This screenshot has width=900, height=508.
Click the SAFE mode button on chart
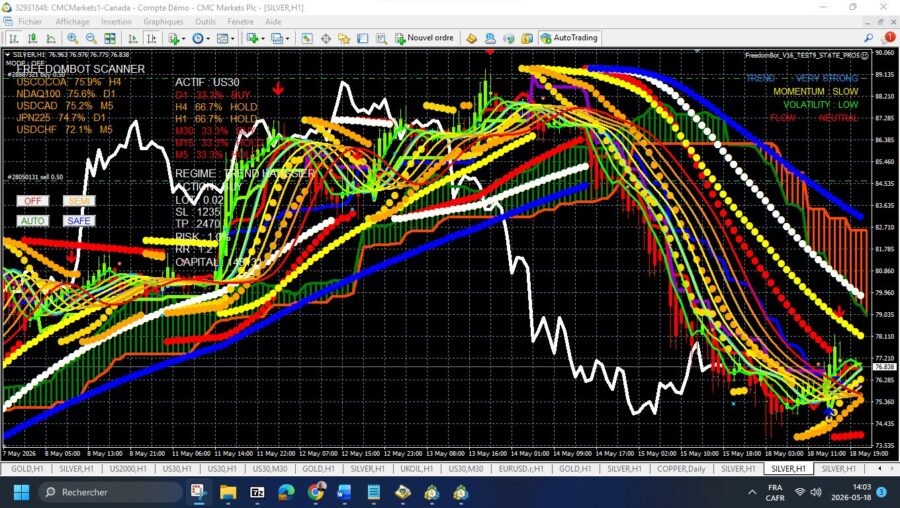point(79,221)
